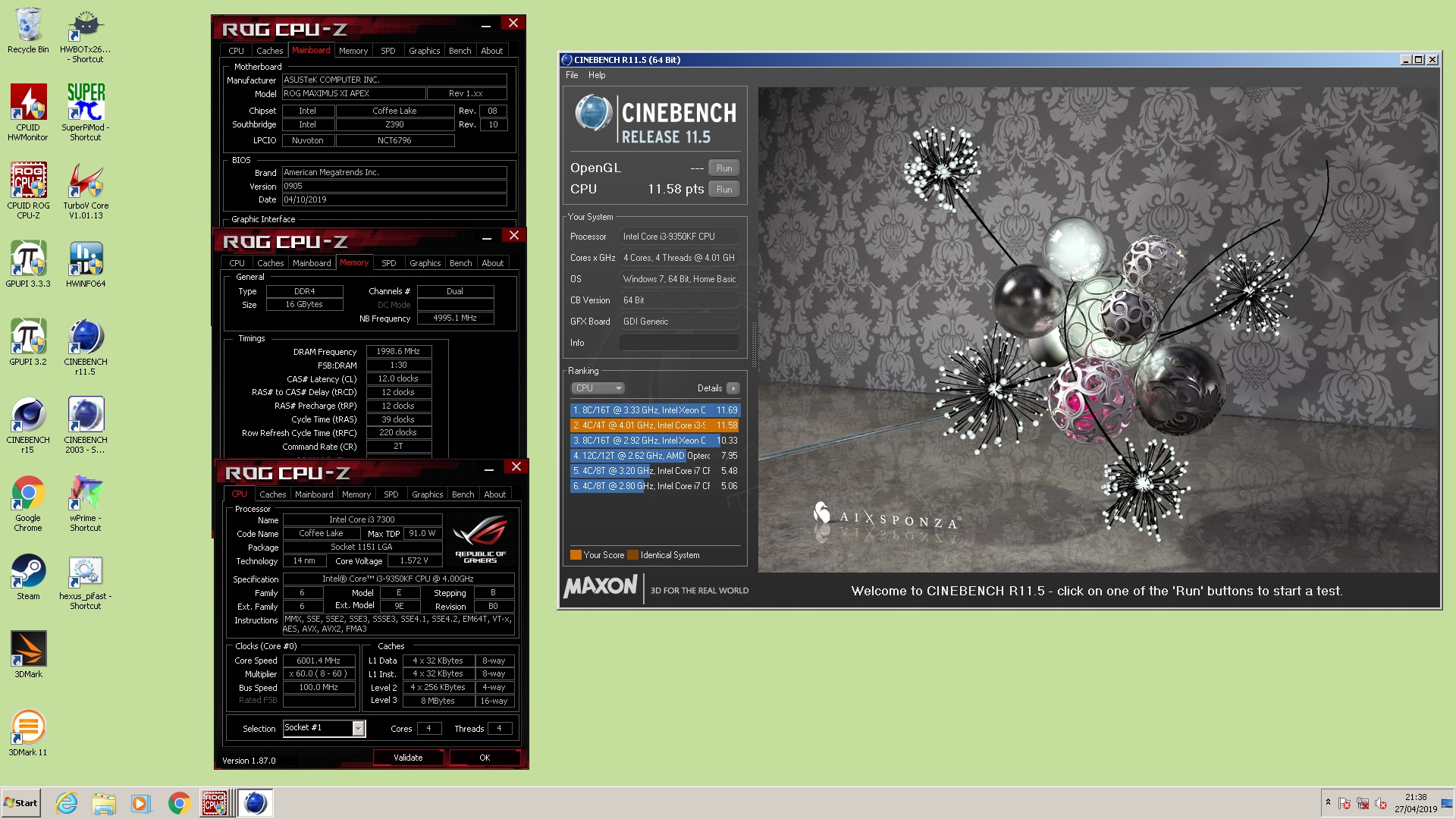Open About tab in bottom CPU-Z window
The width and height of the screenshot is (1456, 819).
coord(495,494)
